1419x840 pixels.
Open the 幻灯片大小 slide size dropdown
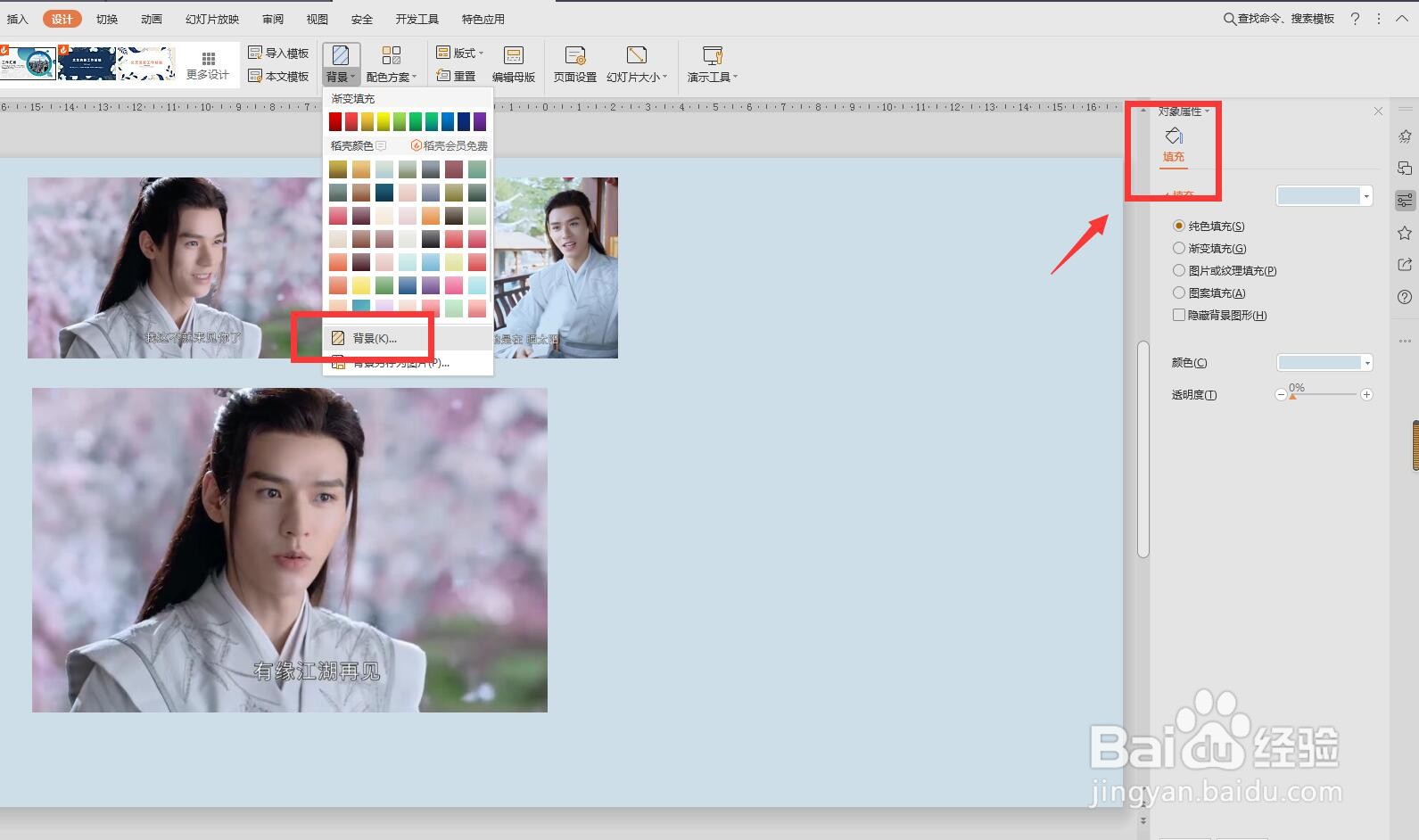click(636, 64)
